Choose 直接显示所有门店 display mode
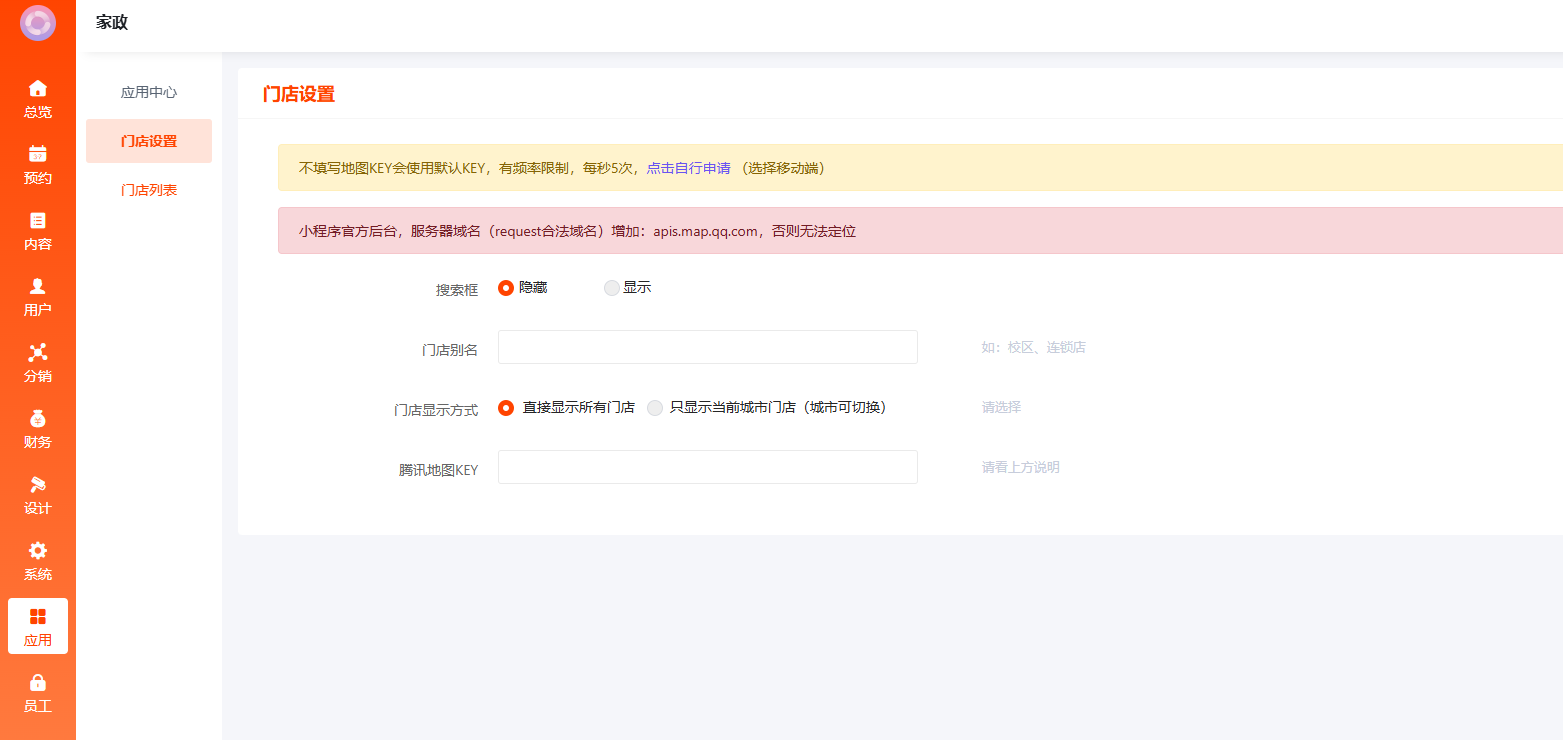The height and width of the screenshot is (740, 1563). 506,408
